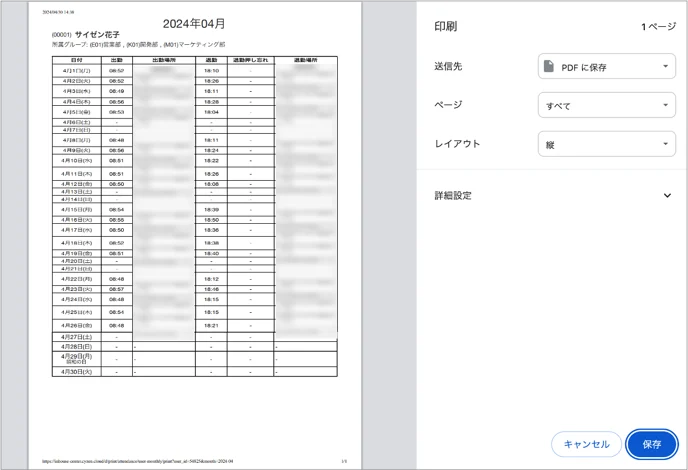Click the arrow on the 縦 layout dropdown

click(x=666, y=144)
